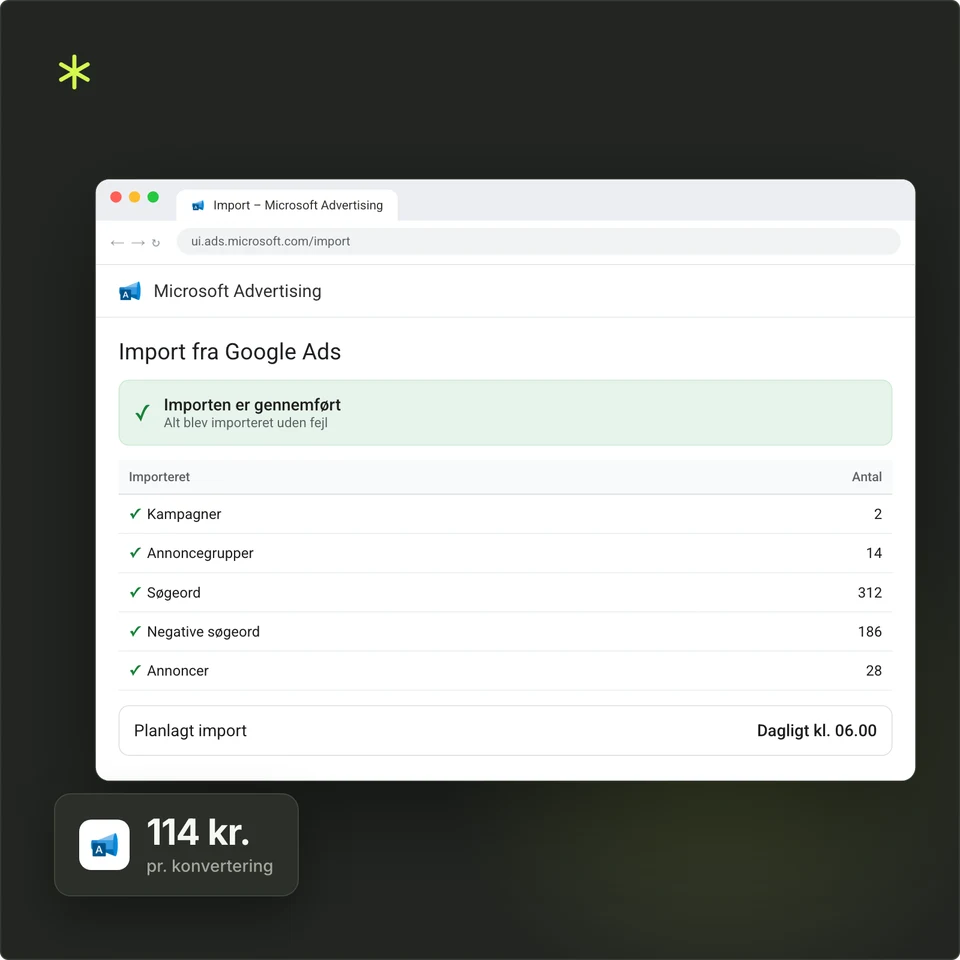
Task: Click the red close window button
Action: tap(116, 197)
